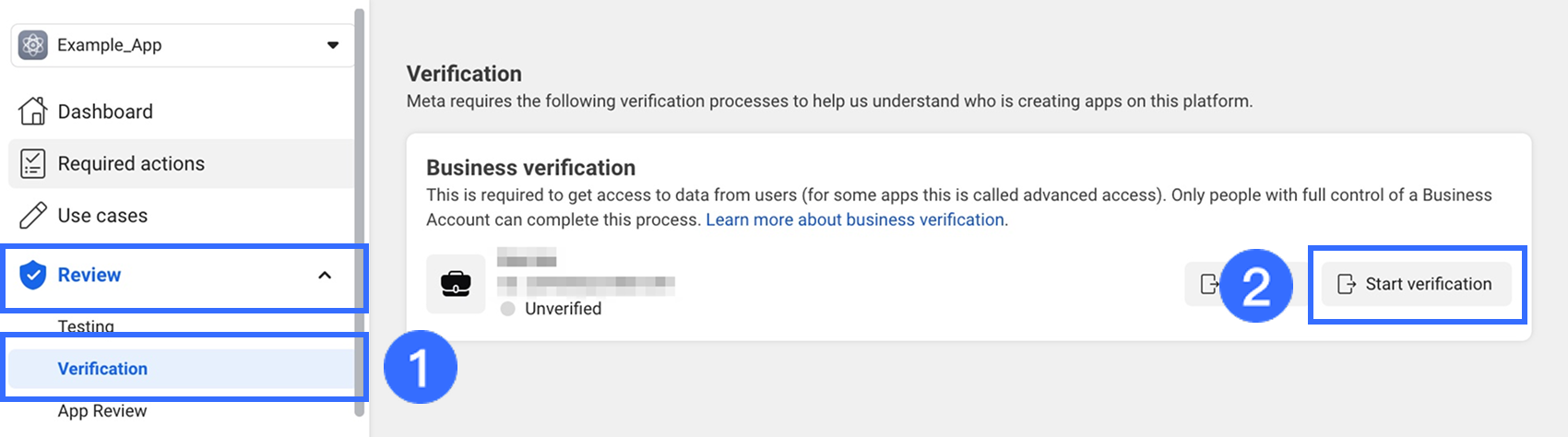This screenshot has height=437, width=1568.
Task: Open the Example_App selector dropdown arrow
Action: tap(333, 45)
